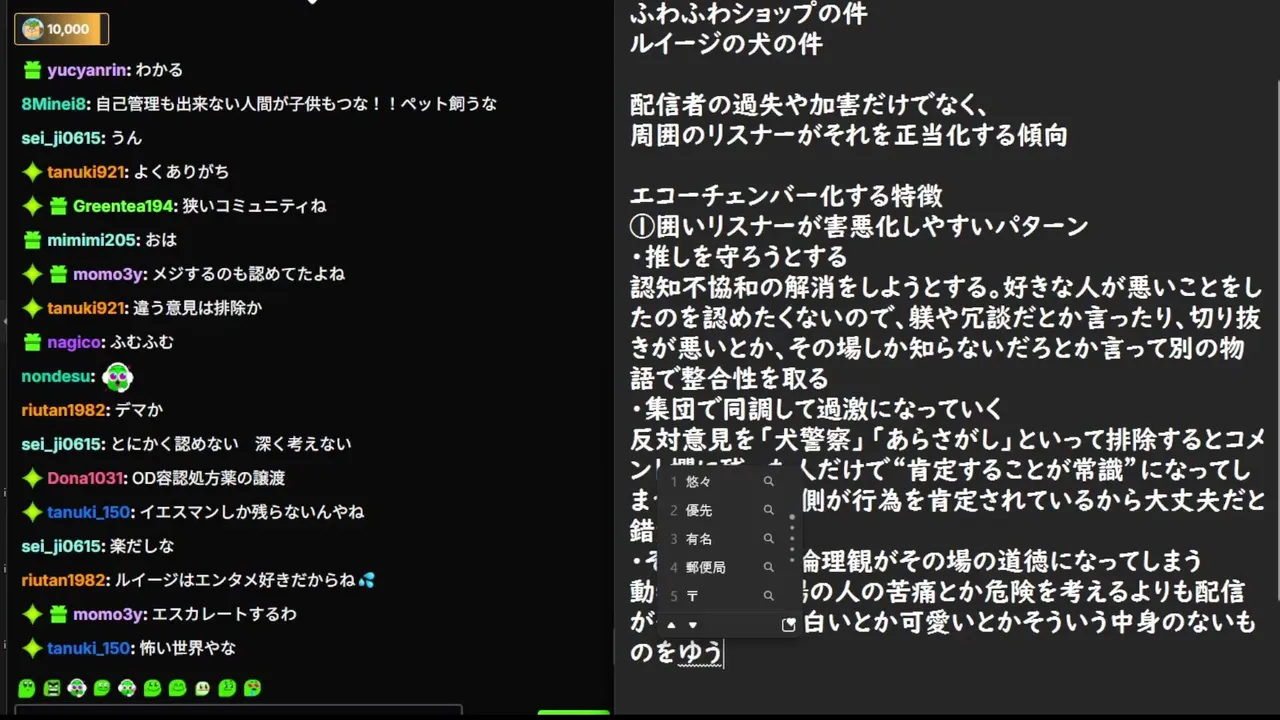Click the star badge beside Dona1031
Screen dimensions: 1280x720
tap(33, 478)
